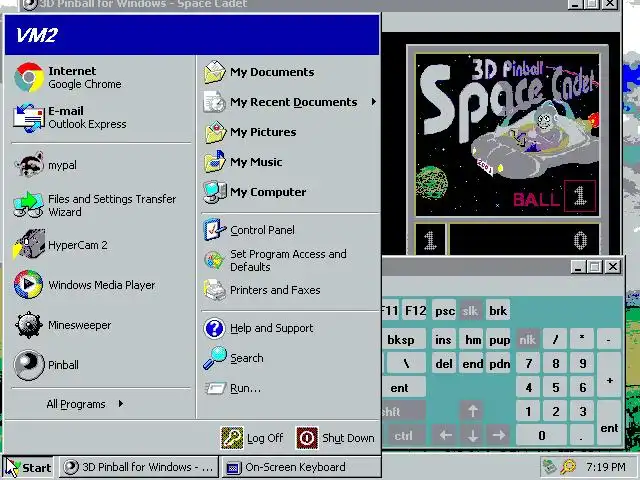The height and width of the screenshot is (480, 640).
Task: Expand All Programs menu
Action: coord(85,404)
